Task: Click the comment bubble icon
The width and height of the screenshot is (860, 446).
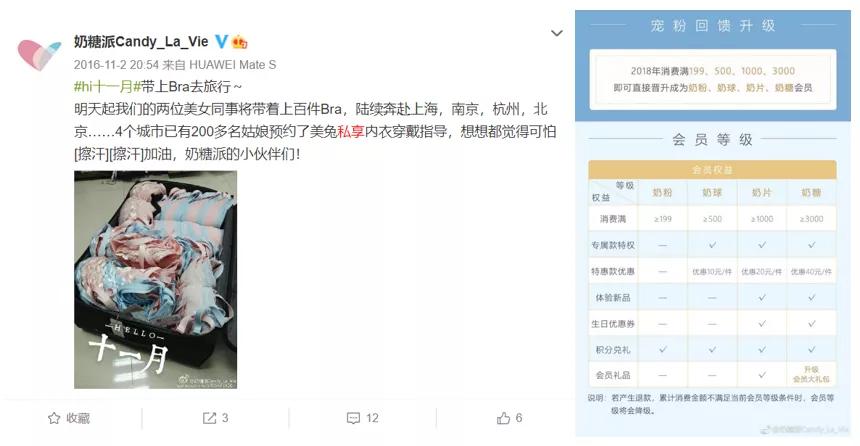Action: 353,419
